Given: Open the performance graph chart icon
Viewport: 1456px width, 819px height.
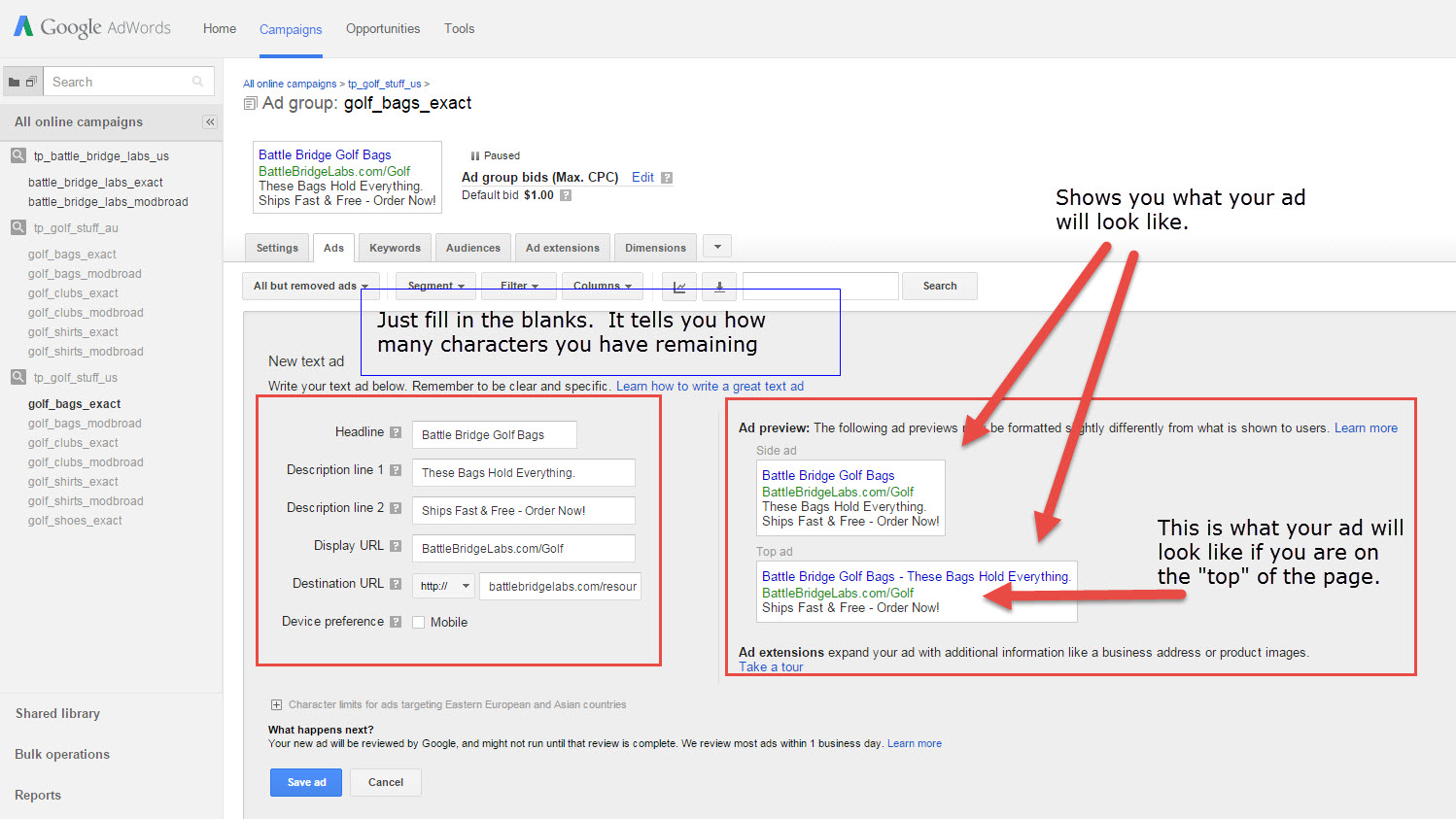Looking at the screenshot, I should point(678,286).
